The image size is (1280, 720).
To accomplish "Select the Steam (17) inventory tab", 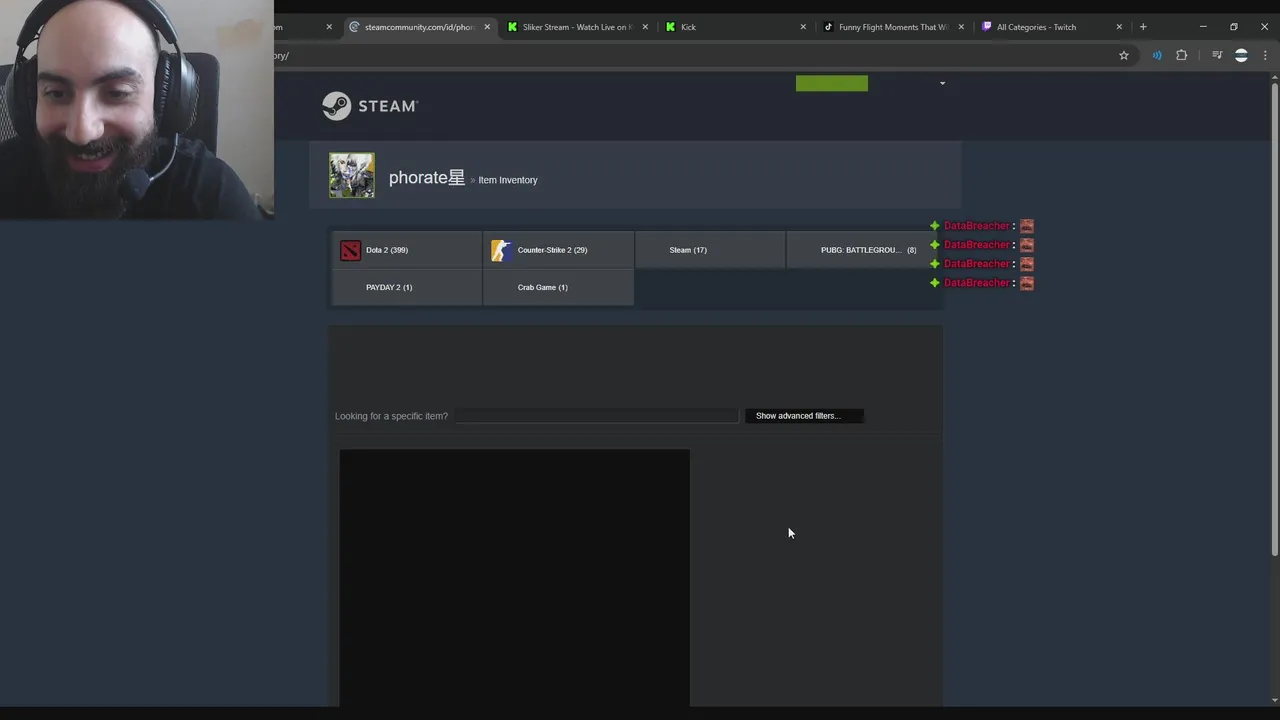I will click(710, 250).
